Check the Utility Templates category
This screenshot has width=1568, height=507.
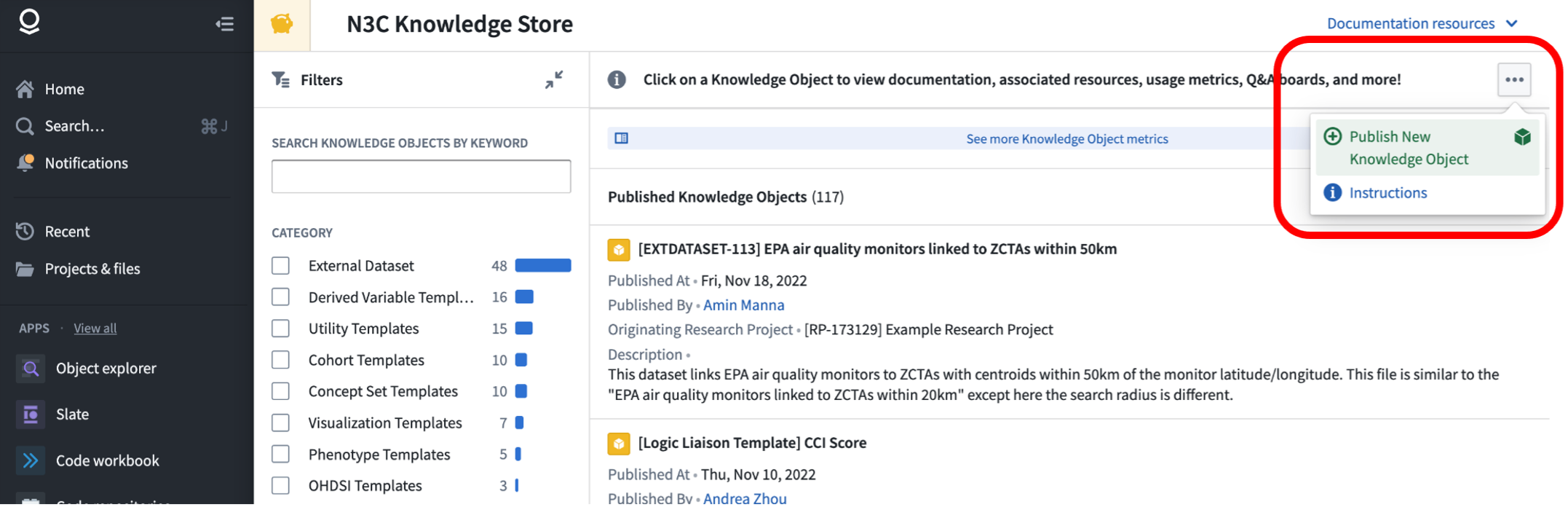pyautogui.click(x=280, y=329)
